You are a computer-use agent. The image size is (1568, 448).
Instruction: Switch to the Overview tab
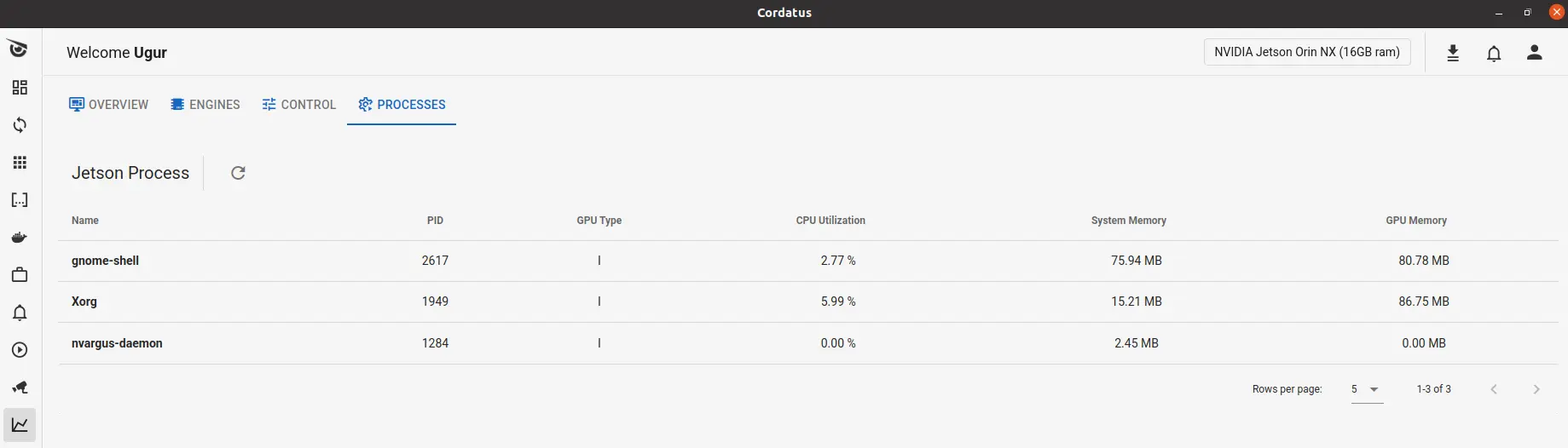coord(108,105)
